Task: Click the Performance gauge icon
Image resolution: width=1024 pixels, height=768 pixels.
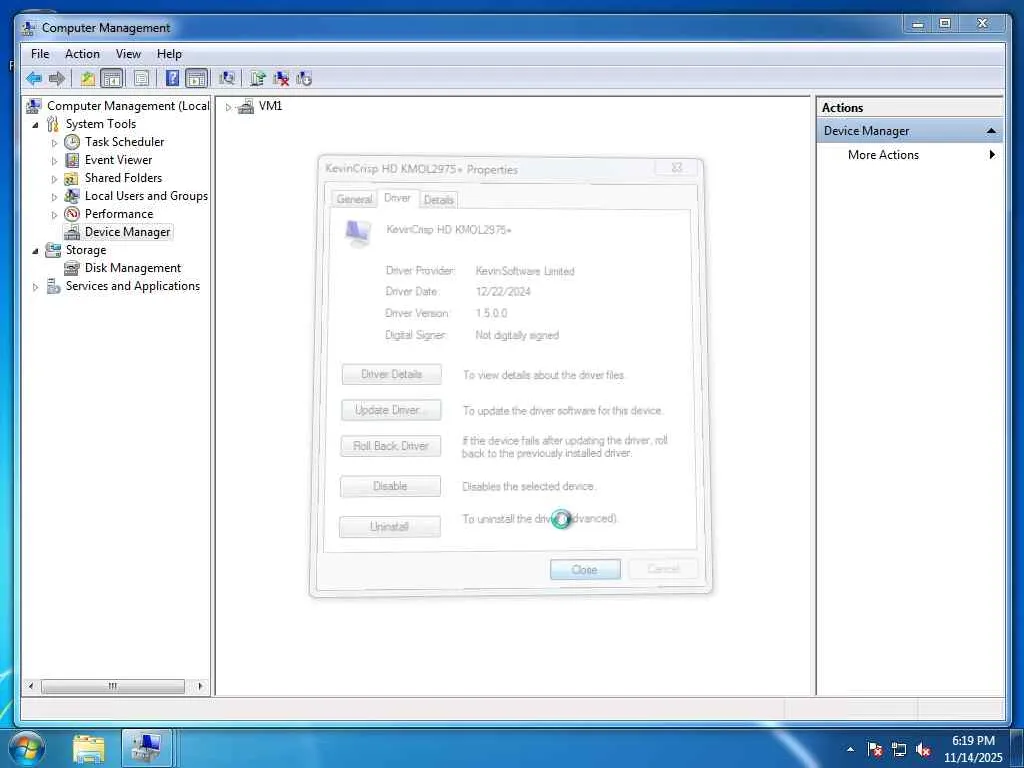Action: pyautogui.click(x=72, y=214)
